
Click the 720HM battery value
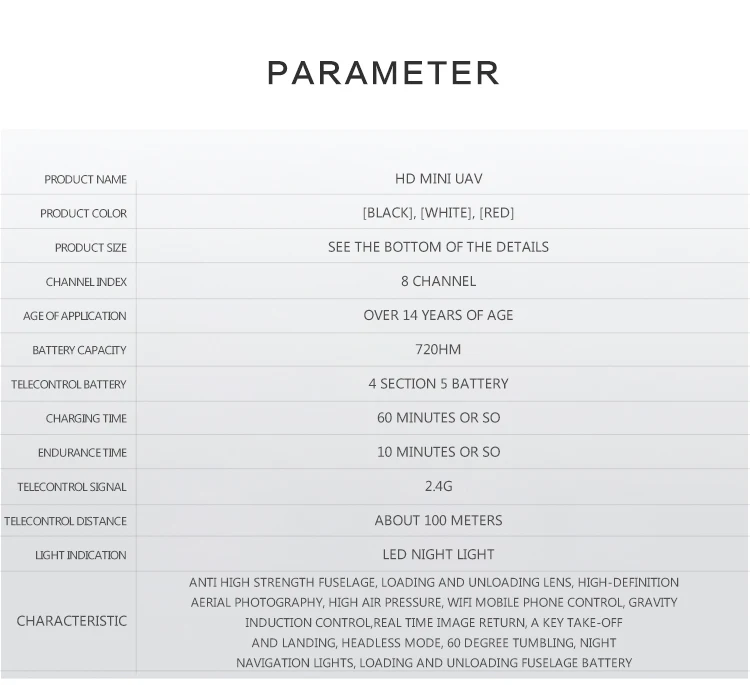coord(439,349)
